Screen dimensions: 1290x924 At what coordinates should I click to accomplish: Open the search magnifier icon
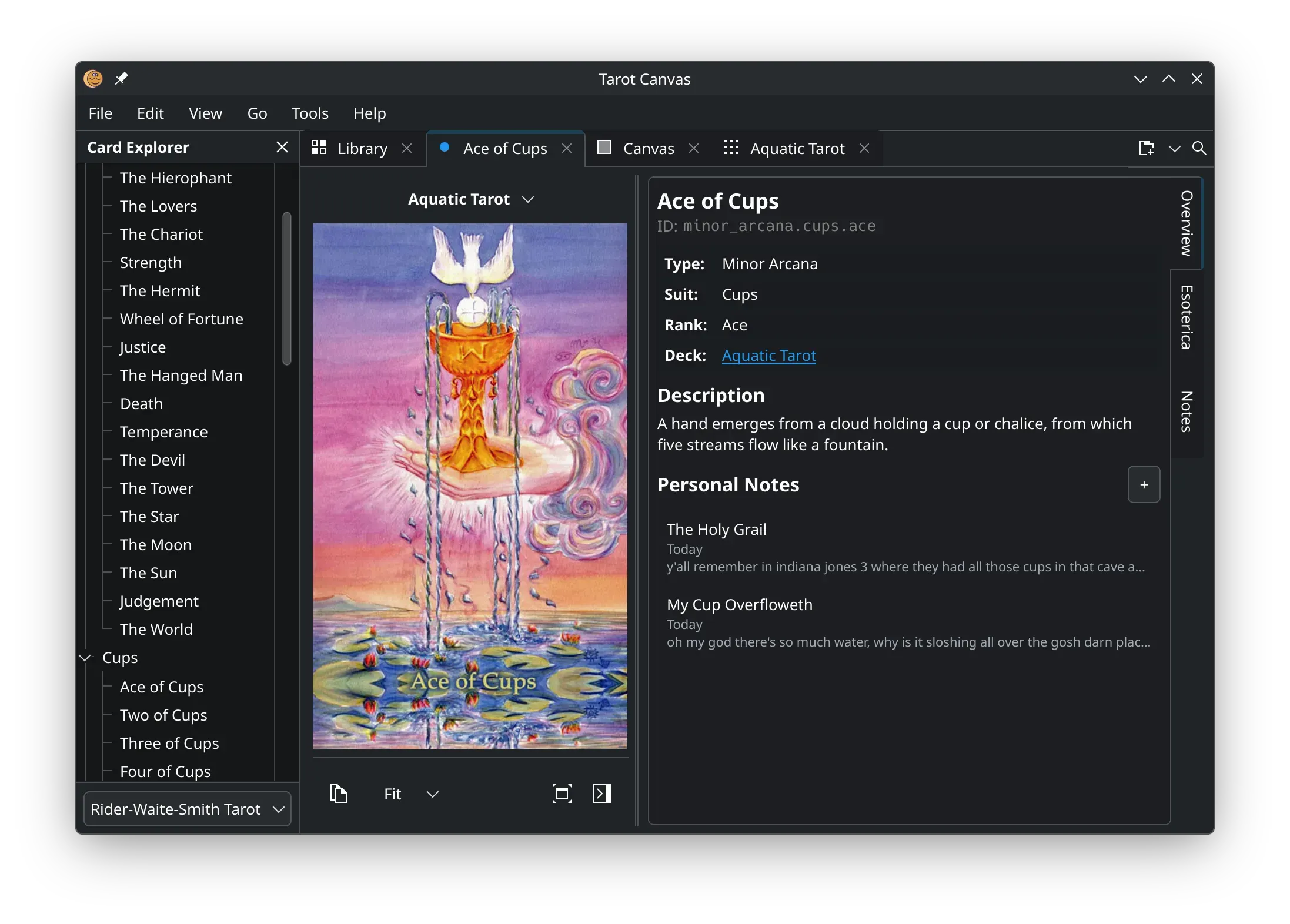tap(1199, 148)
